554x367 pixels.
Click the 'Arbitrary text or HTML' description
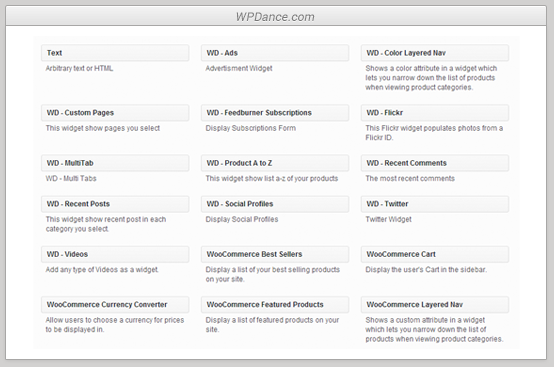point(79,69)
